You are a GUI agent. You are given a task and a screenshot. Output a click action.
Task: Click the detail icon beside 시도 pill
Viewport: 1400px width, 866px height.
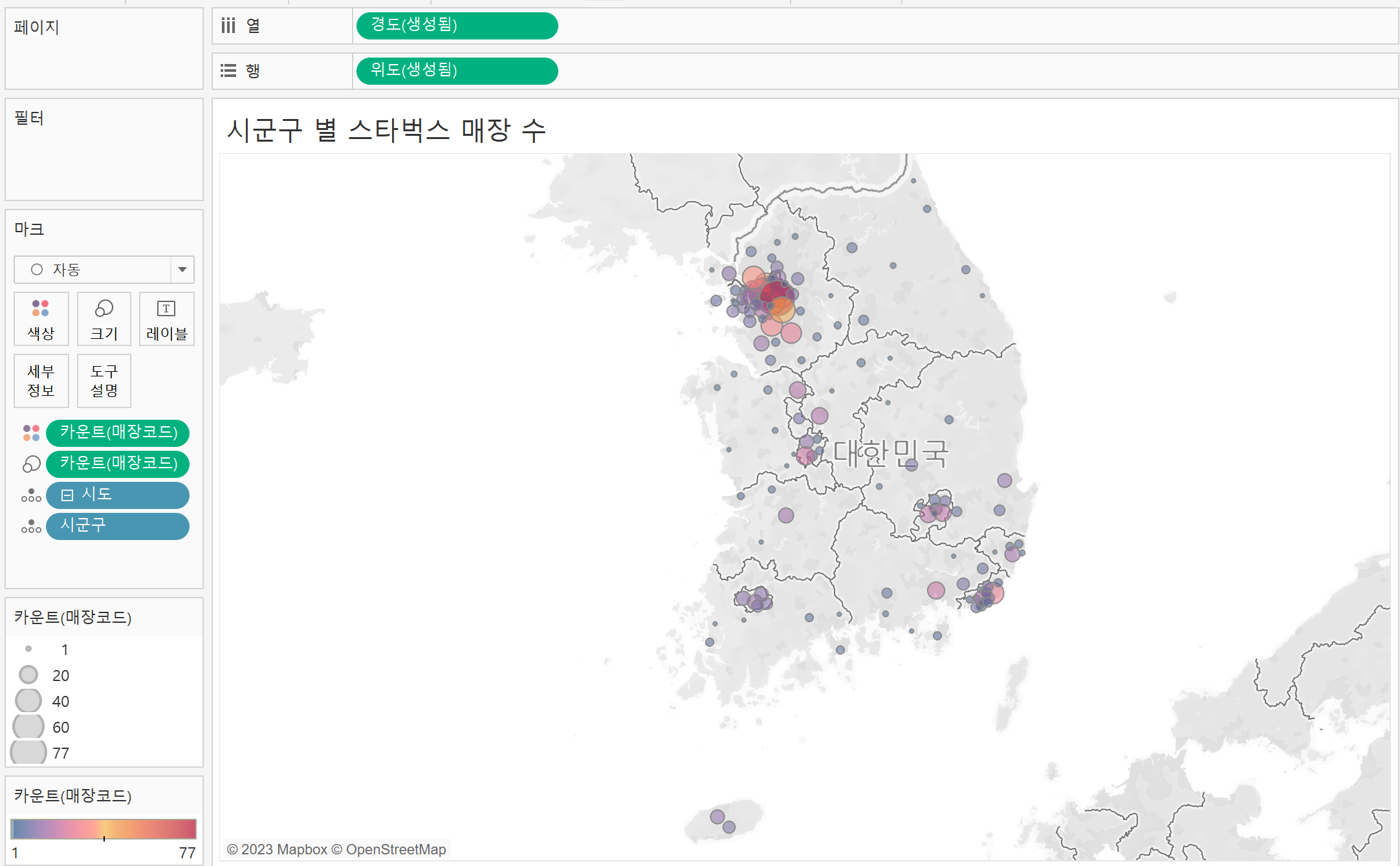pyautogui.click(x=31, y=495)
